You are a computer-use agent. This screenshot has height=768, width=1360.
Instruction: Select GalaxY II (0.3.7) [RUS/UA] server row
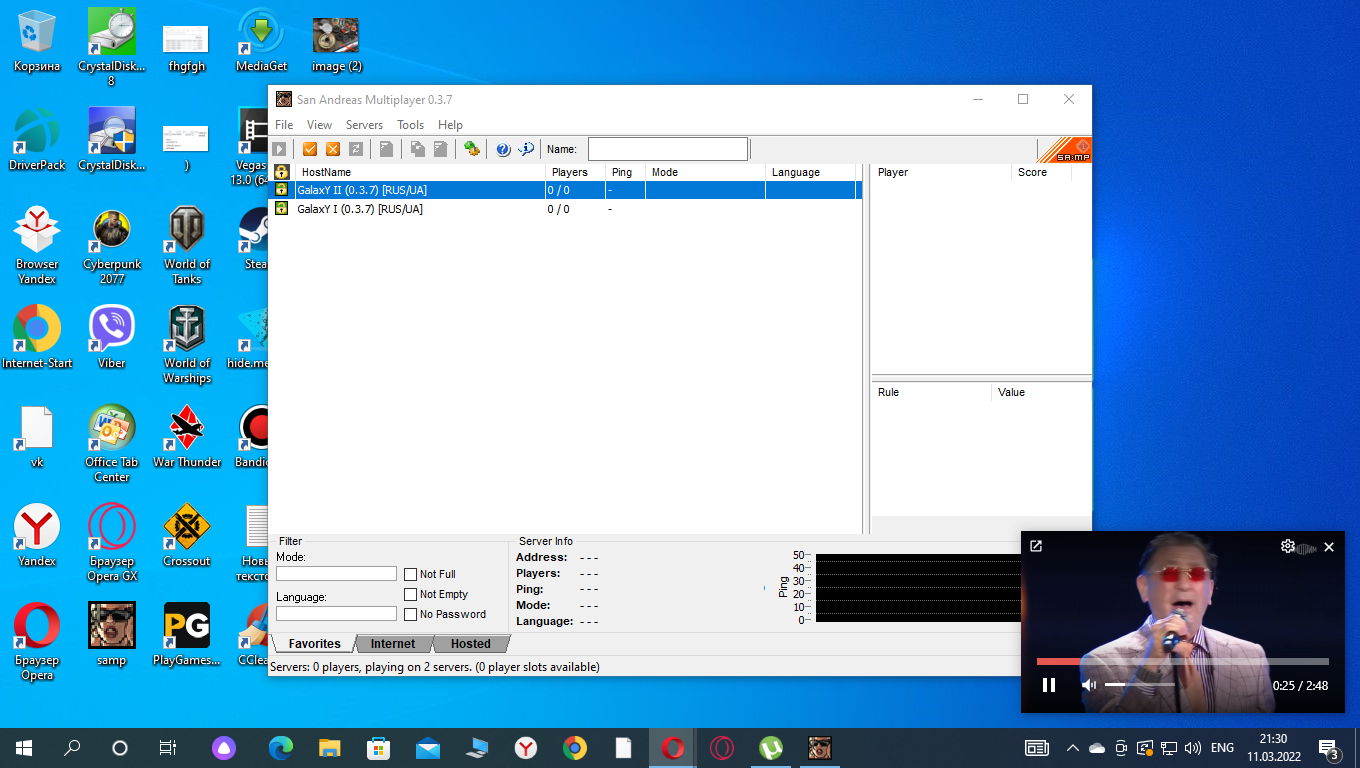[x=565, y=190]
